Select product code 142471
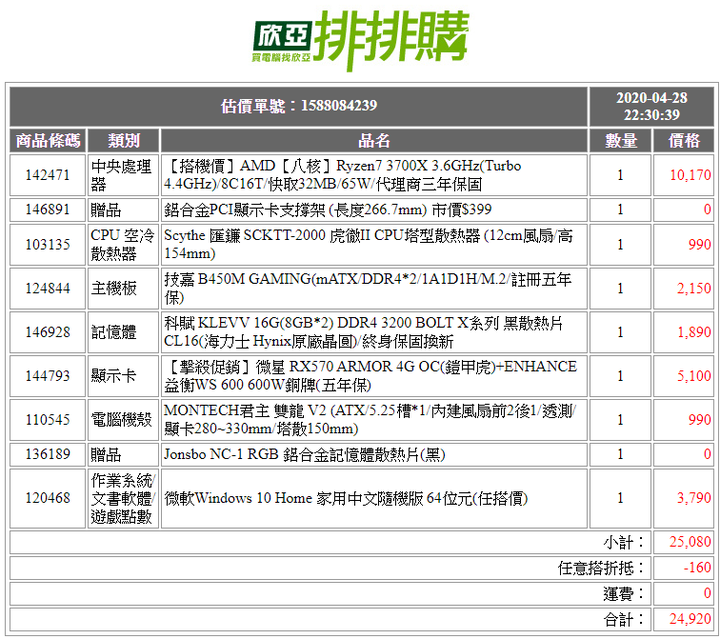The height and width of the screenshot is (639, 720). [48, 175]
